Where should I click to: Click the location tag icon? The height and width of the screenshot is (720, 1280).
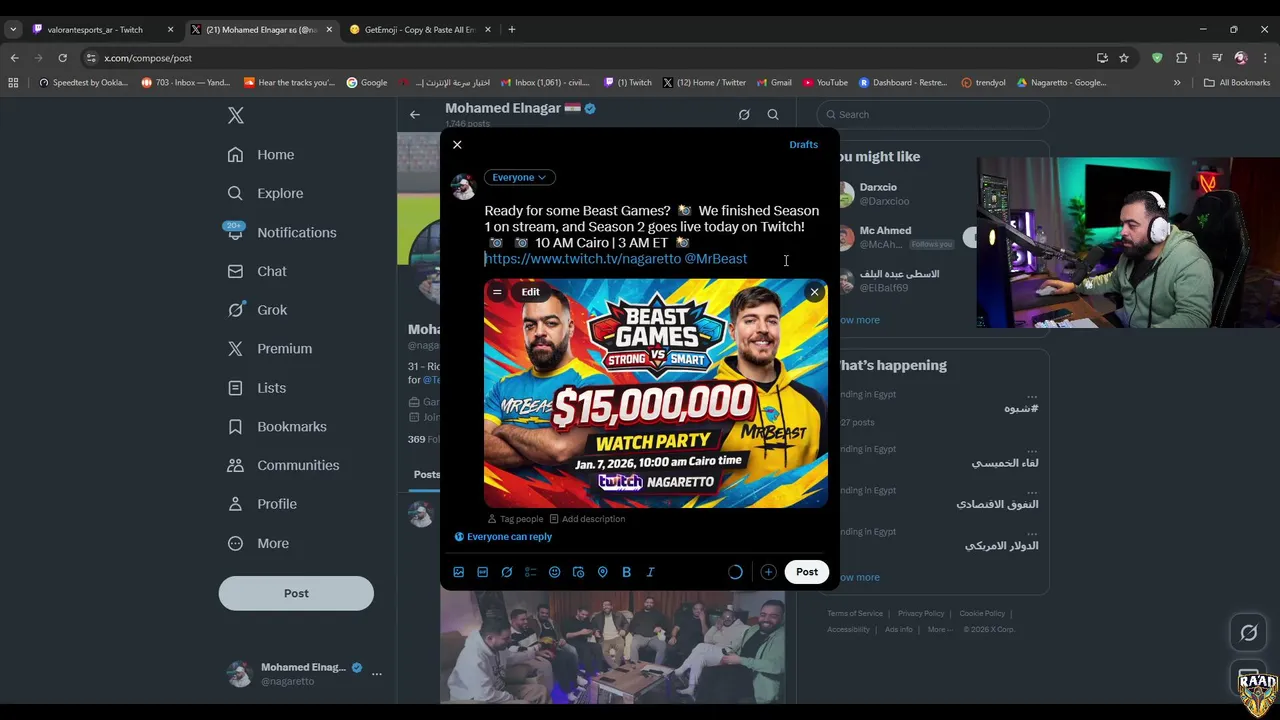tap(603, 572)
